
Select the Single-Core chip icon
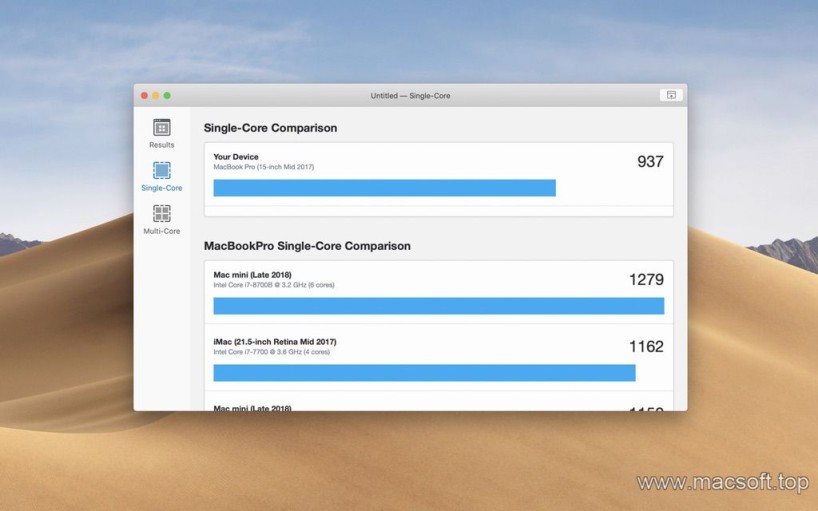coord(161,170)
